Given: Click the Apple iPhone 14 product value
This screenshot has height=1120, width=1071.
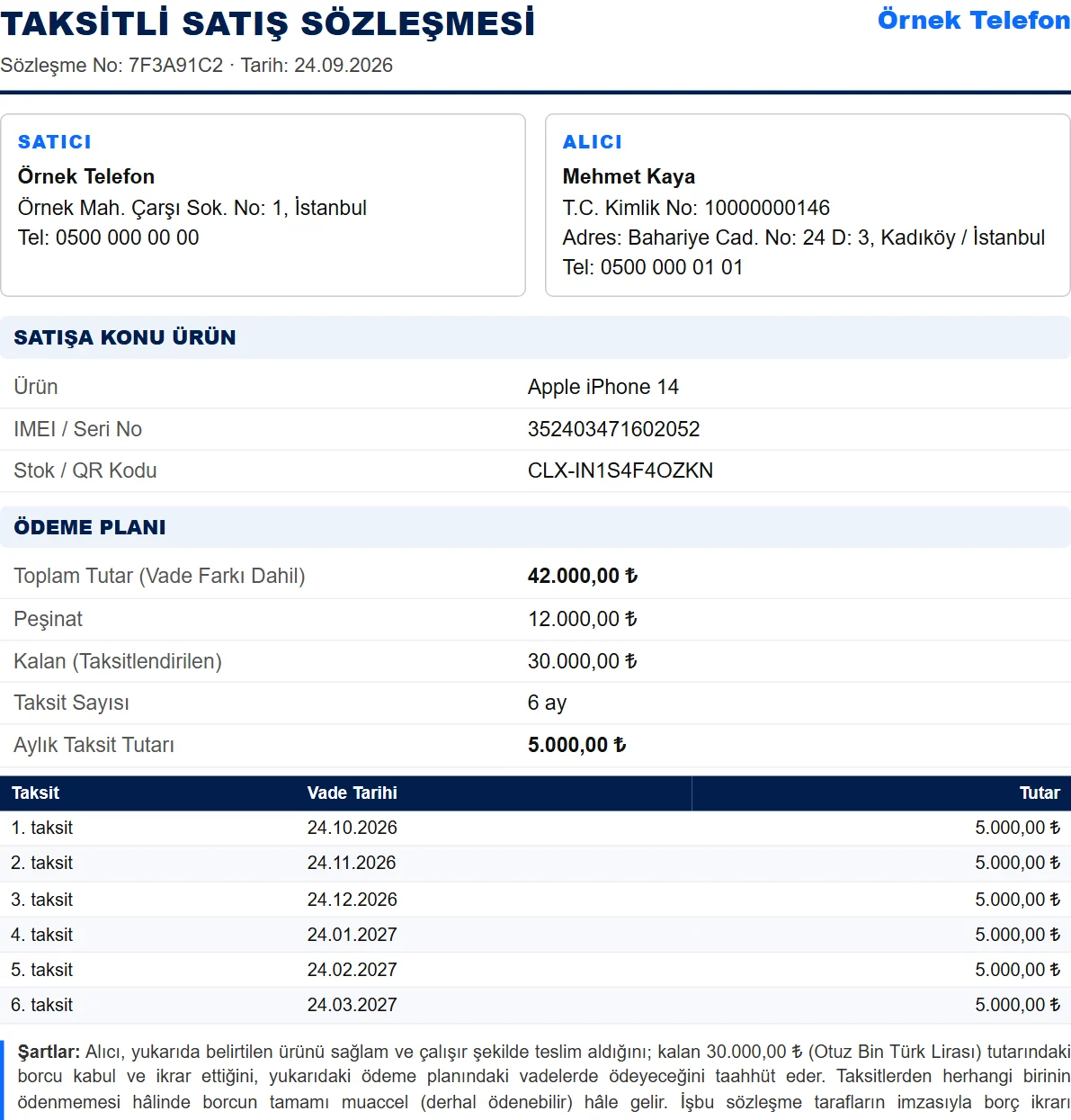Looking at the screenshot, I should click(603, 387).
